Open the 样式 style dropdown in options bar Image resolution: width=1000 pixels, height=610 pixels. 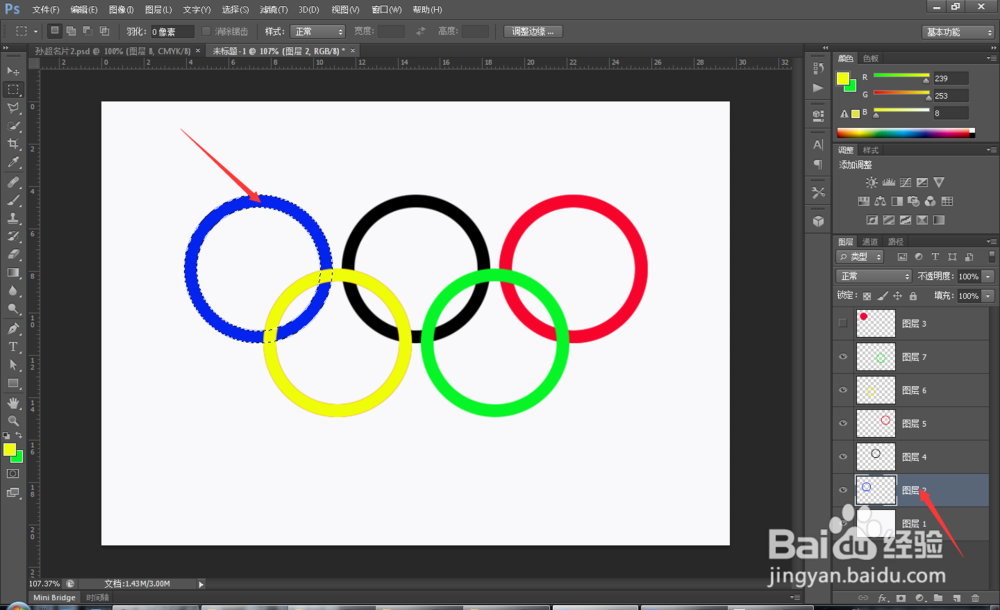(x=317, y=31)
